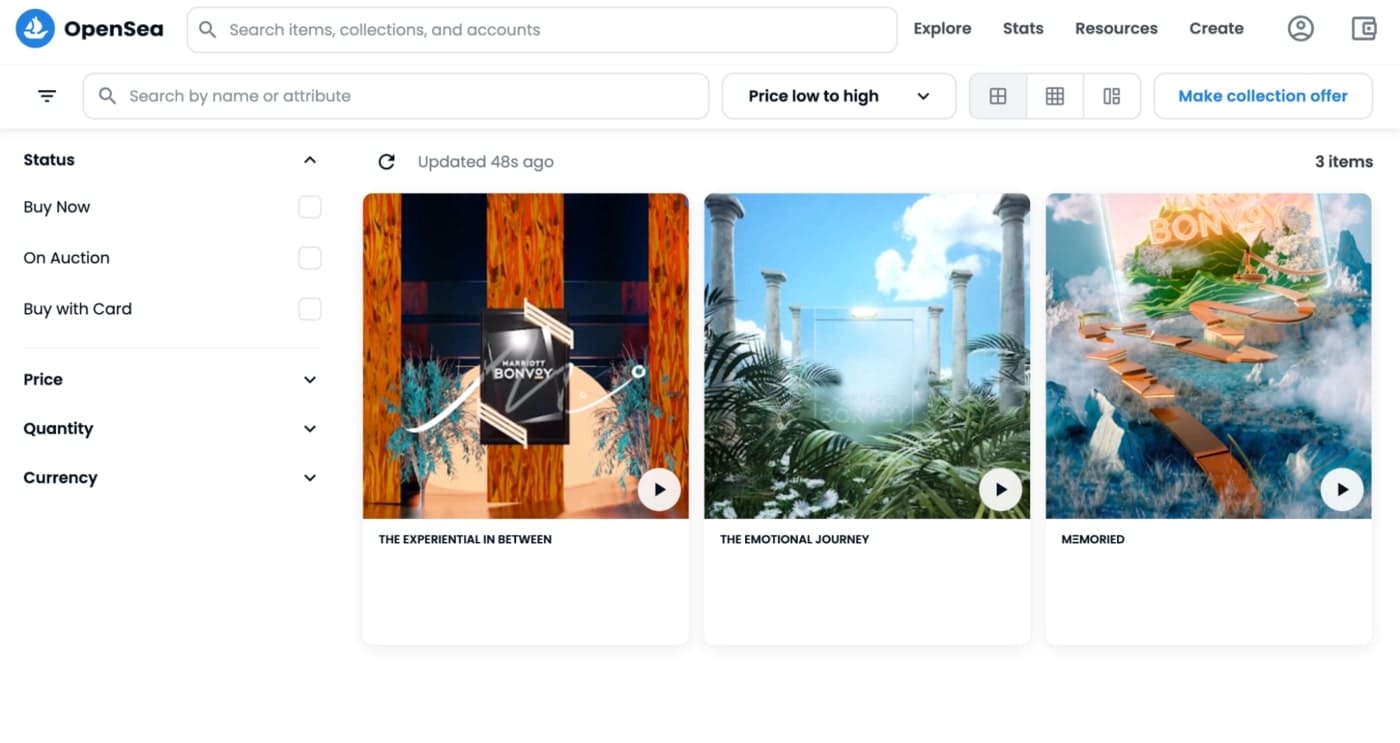Screen dimensions: 1400x743
Task: Check the On Auction checkbox
Action: tap(310, 258)
